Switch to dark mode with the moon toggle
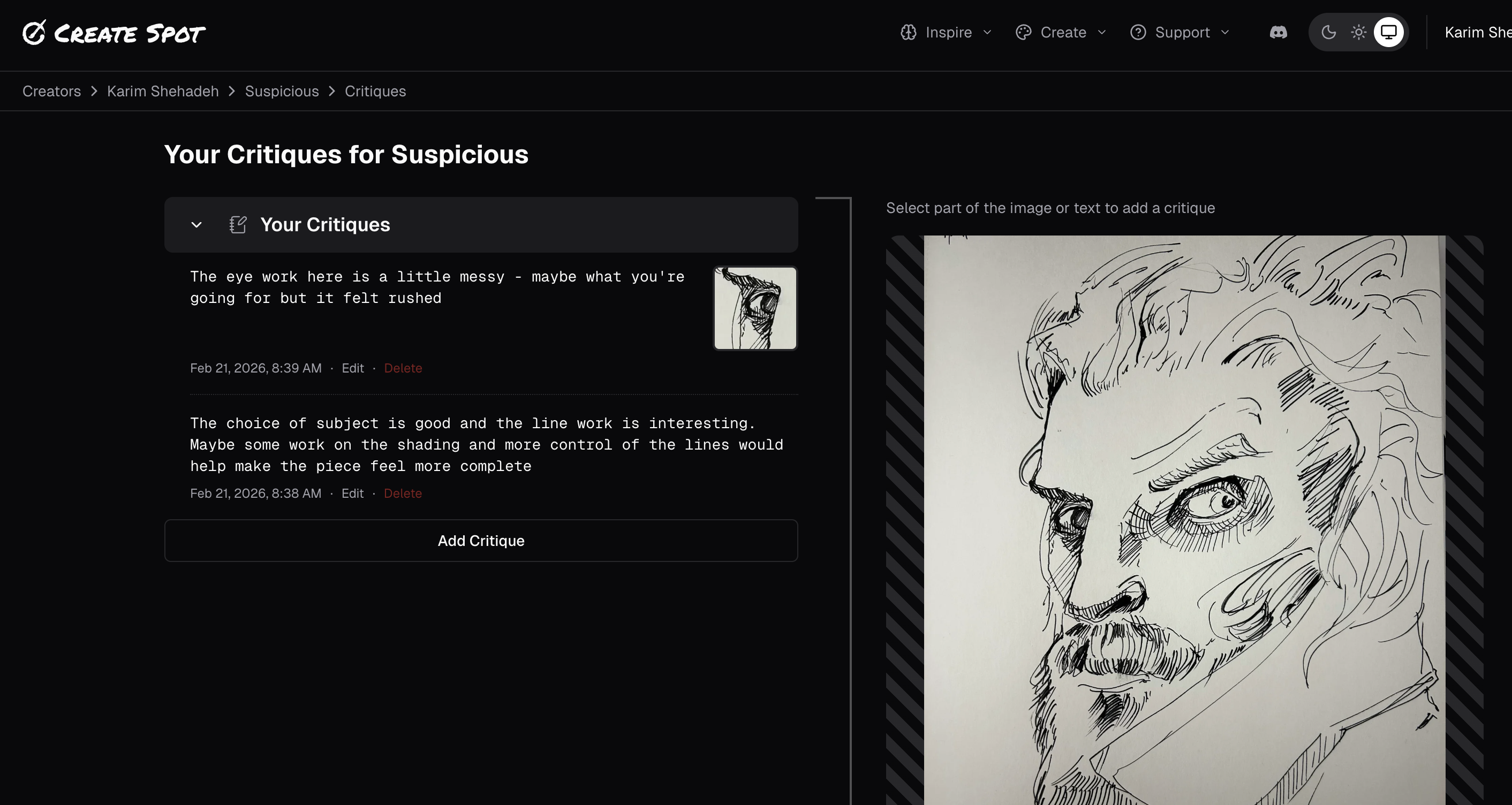1512x805 pixels. click(1329, 32)
